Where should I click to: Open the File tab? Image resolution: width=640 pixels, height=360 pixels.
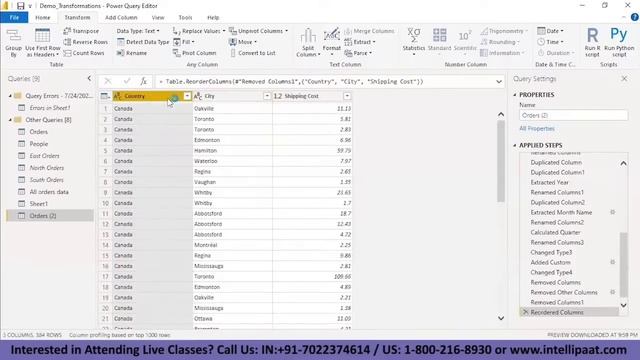pos(14,18)
